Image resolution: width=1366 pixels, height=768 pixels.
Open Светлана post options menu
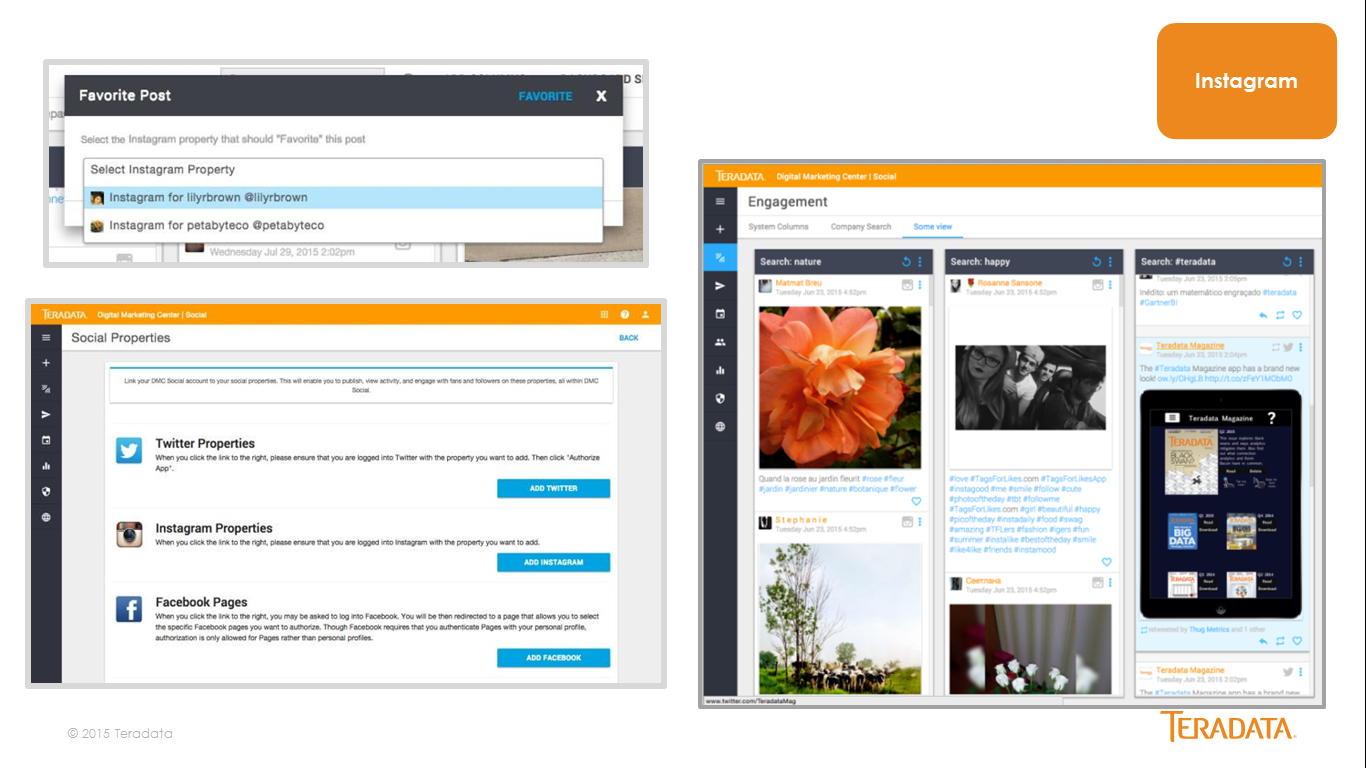[1110, 583]
